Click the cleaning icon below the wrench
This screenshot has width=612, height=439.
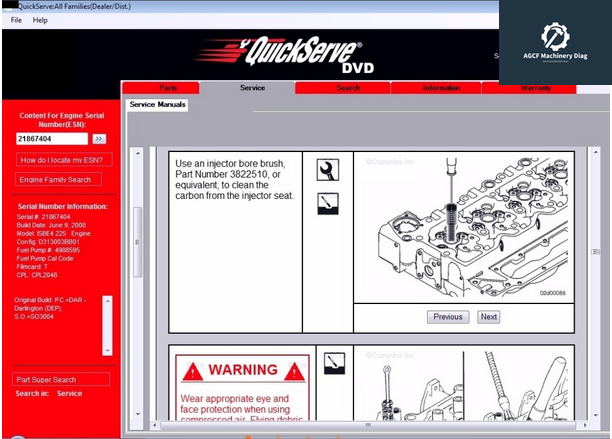[x=328, y=204]
